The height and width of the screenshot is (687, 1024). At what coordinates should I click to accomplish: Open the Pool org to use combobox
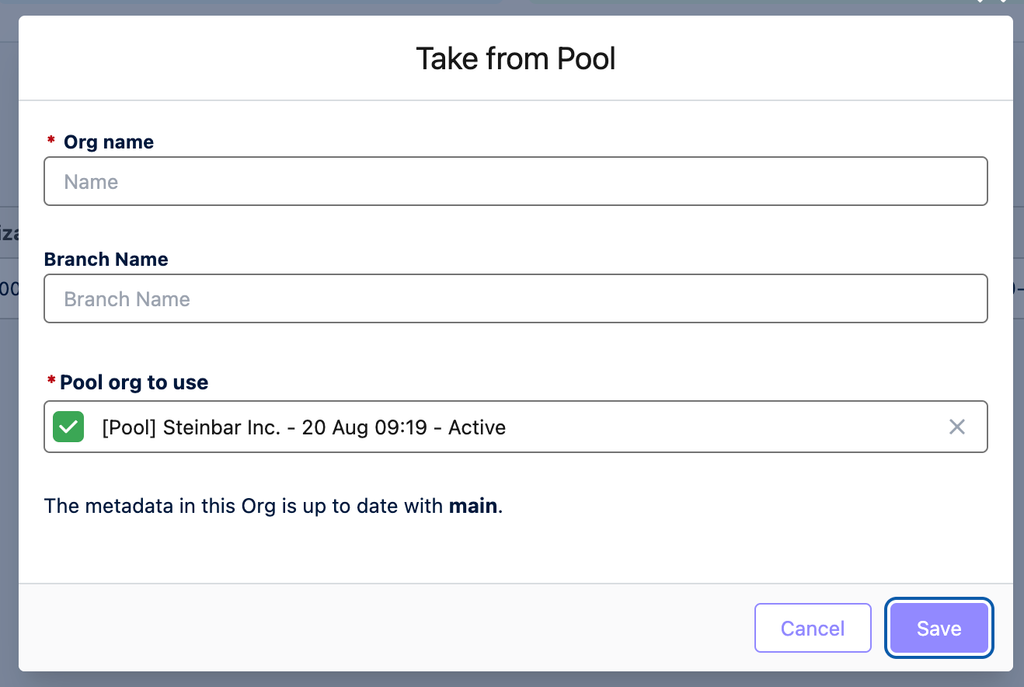coord(700,427)
